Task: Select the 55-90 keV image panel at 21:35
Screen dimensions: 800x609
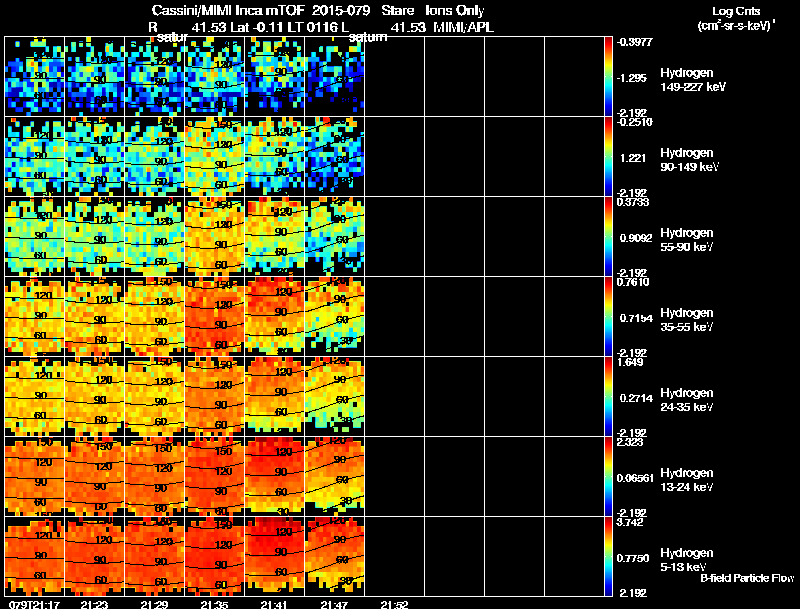Action: (214, 236)
